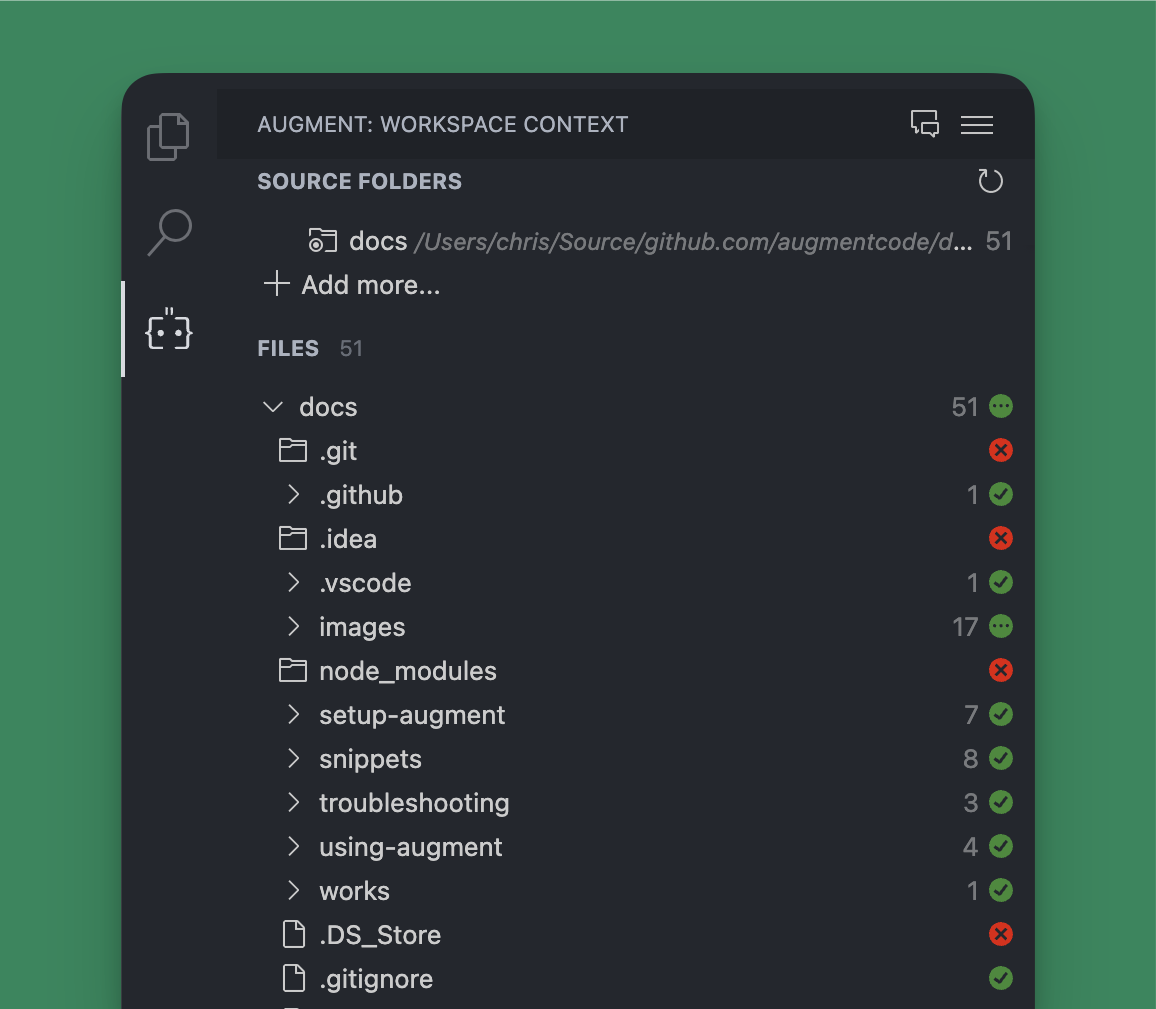Click the node_modules closed folder icon
This screenshot has height=1009, width=1156.
click(292, 670)
